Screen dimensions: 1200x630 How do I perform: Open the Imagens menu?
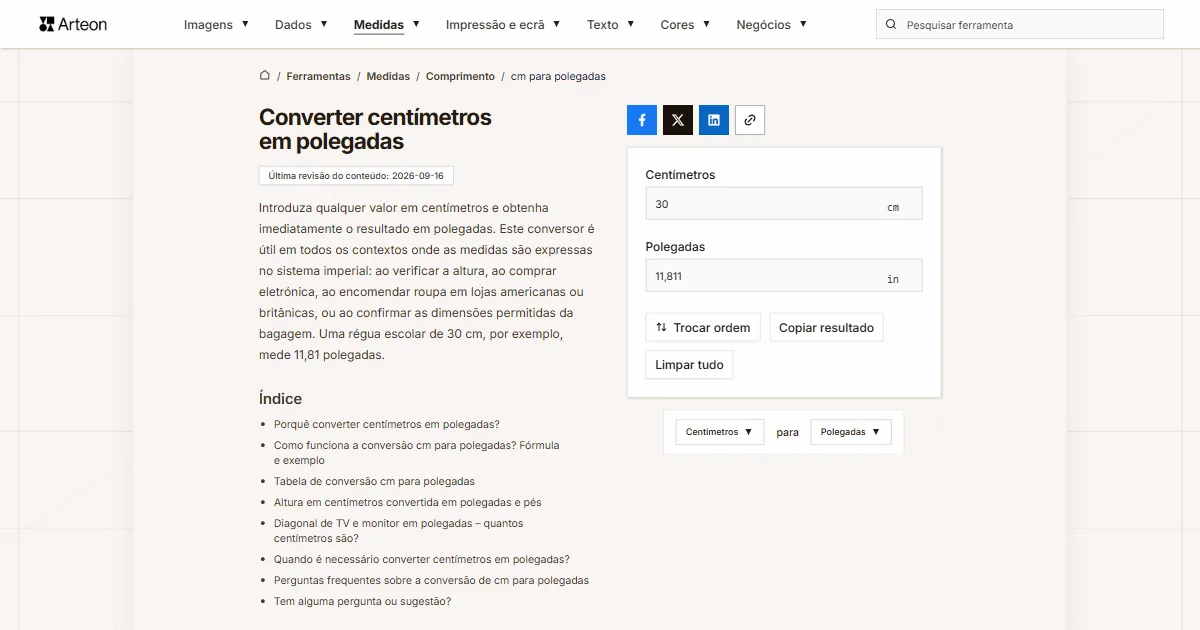[x=216, y=24]
